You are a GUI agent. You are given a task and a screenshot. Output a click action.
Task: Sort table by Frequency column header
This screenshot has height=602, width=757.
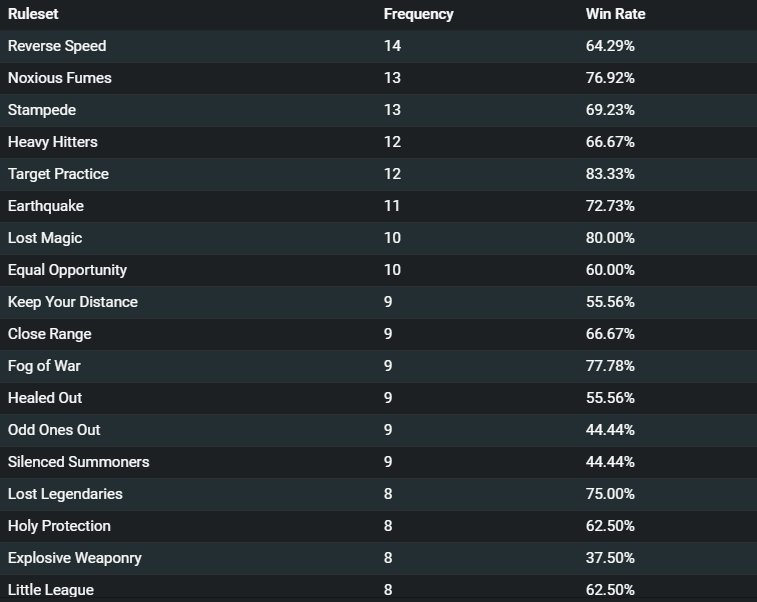[x=418, y=14]
